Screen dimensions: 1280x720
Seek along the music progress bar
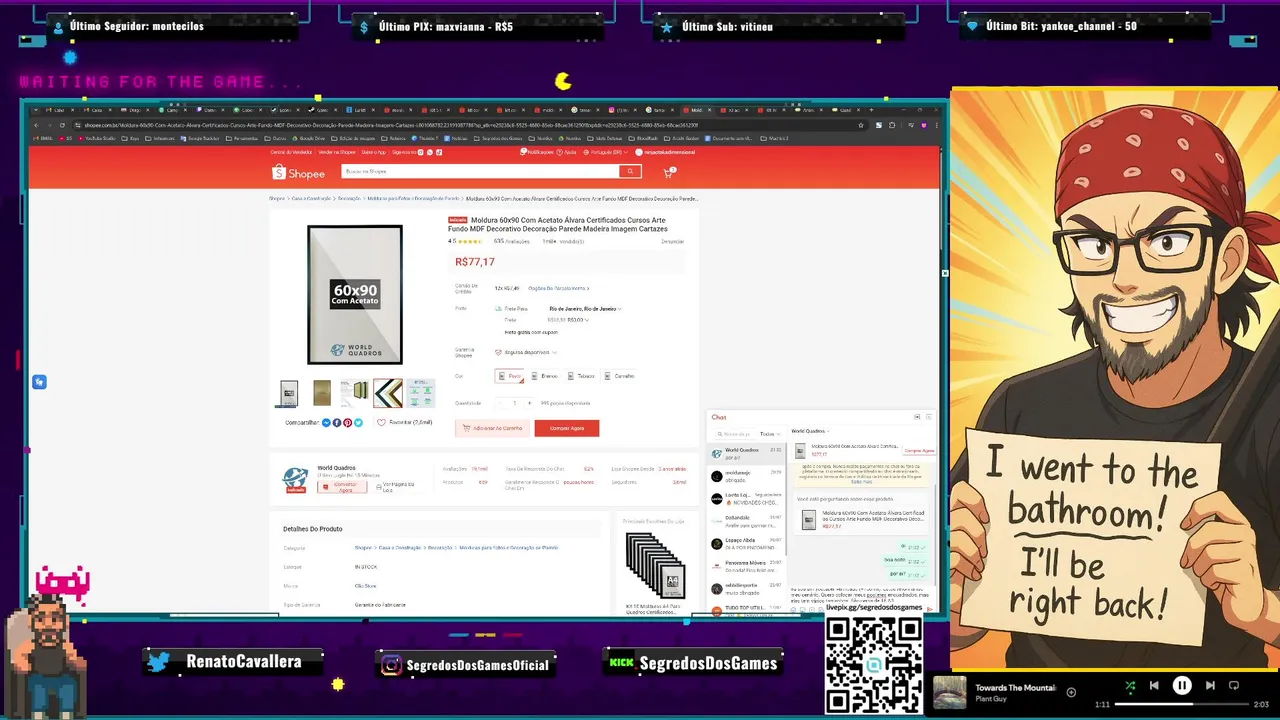coord(1182,704)
